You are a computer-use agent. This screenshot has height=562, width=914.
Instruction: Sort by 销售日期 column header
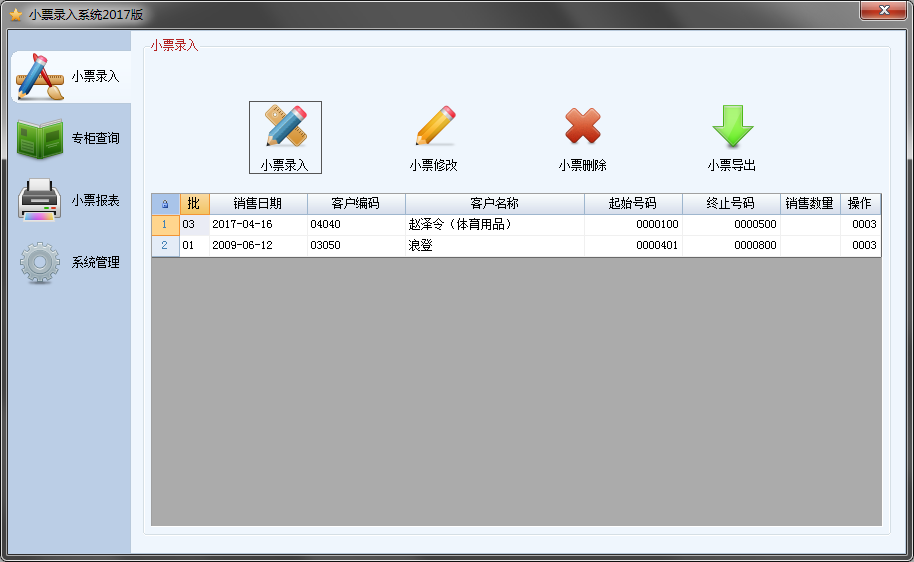258,204
